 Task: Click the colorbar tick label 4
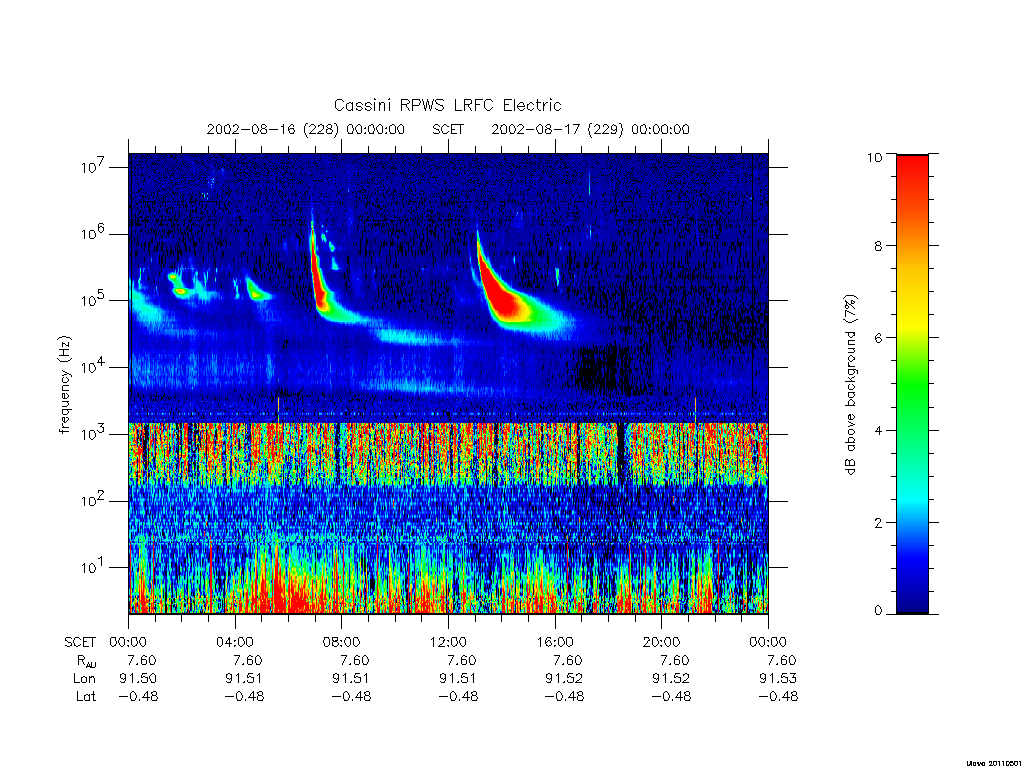coord(878,430)
